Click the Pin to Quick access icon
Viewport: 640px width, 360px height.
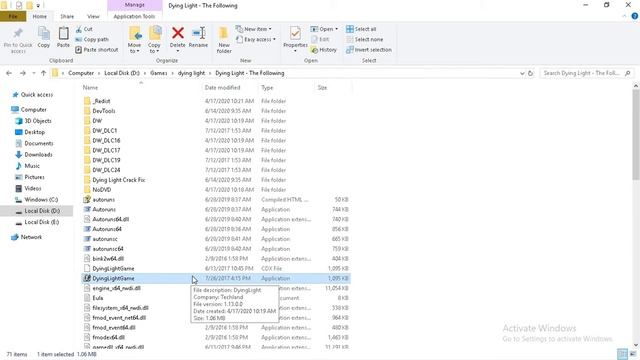pos(18,33)
